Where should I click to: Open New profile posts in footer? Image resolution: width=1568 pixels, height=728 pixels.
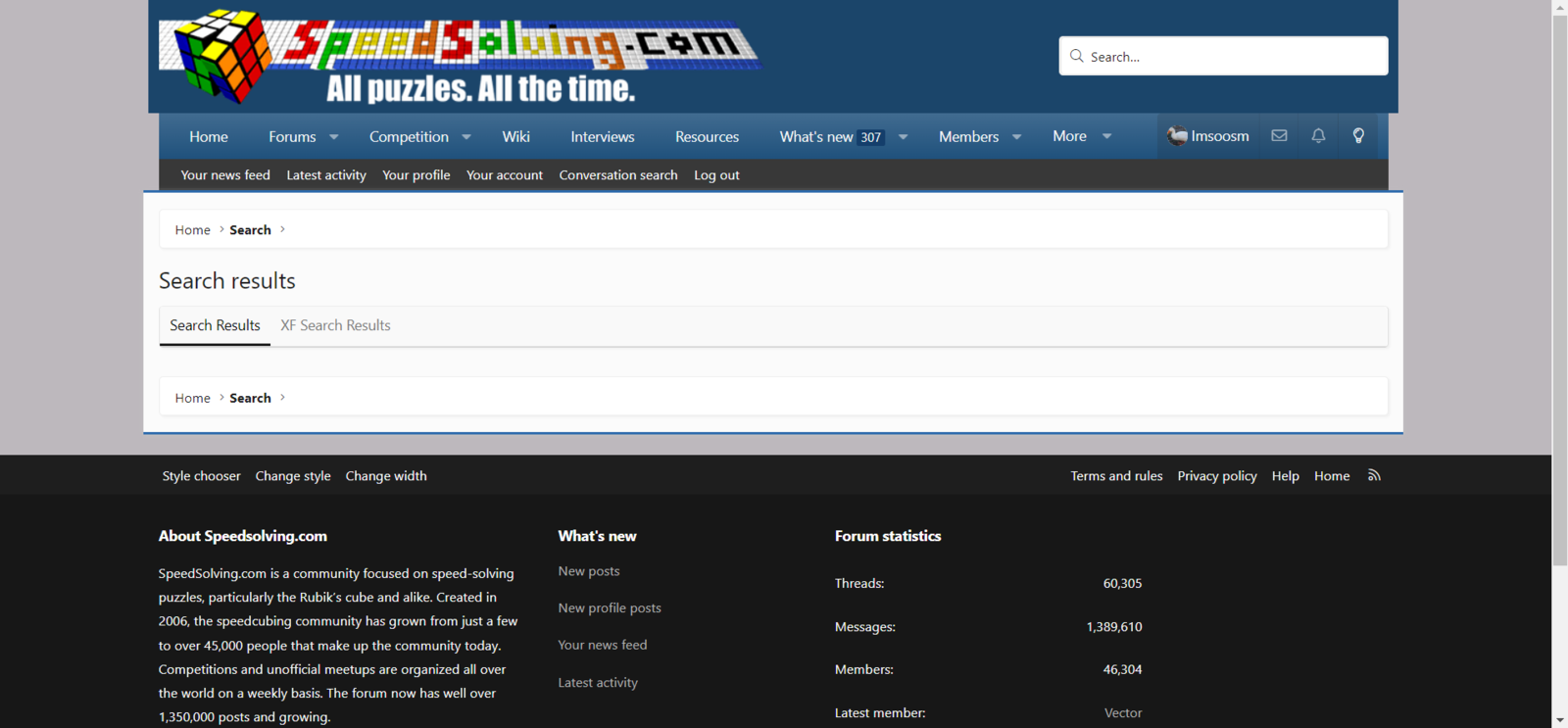point(610,608)
